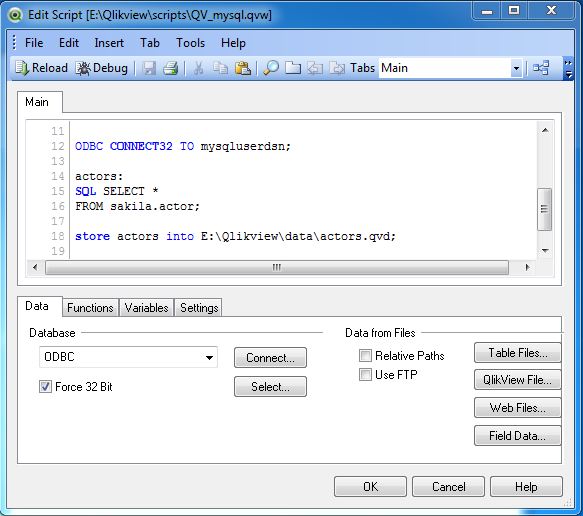
Task: Move tab right with arrow icon
Action: (x=337, y=68)
